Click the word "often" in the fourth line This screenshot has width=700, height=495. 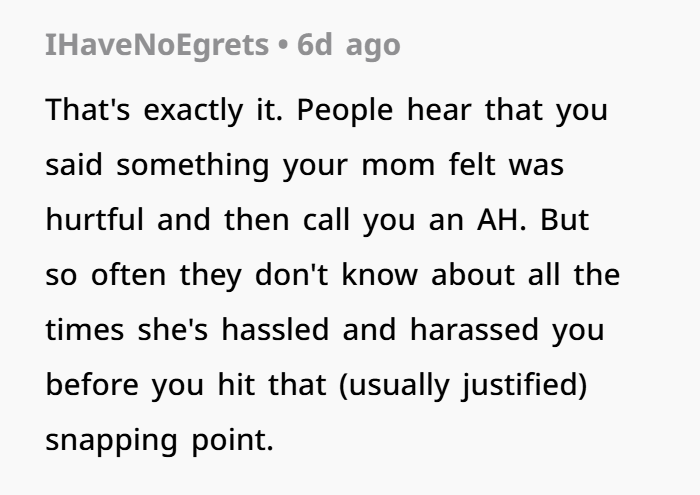click(x=129, y=275)
